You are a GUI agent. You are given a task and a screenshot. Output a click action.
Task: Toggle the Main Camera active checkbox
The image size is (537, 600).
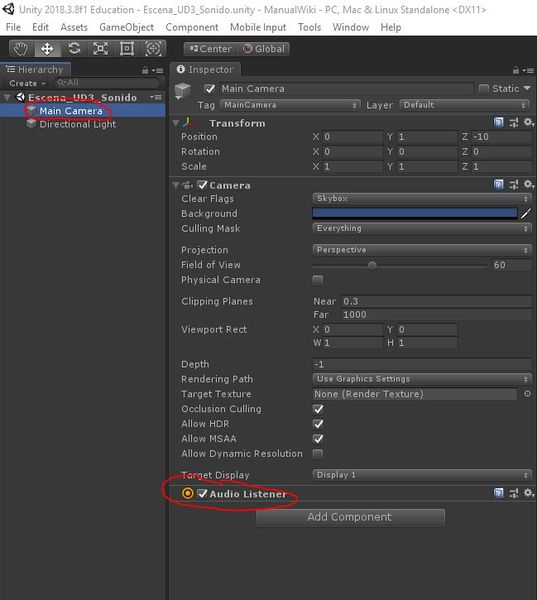click(x=210, y=89)
